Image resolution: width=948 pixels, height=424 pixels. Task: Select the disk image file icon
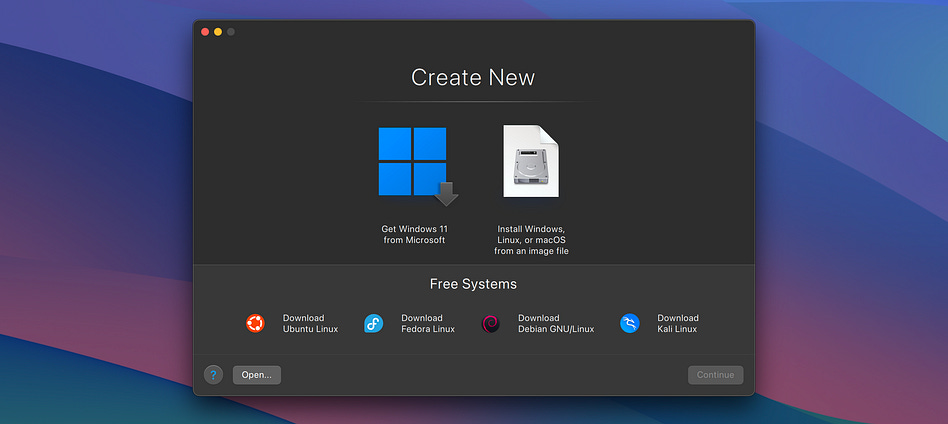tap(531, 161)
